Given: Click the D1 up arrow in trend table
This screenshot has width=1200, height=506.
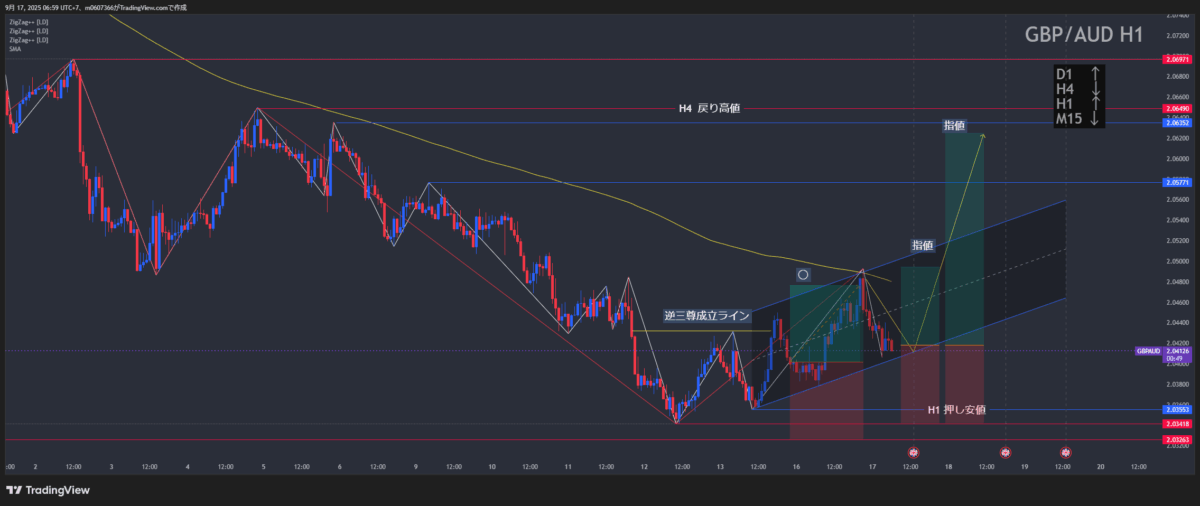Looking at the screenshot, I should click(x=1096, y=74).
